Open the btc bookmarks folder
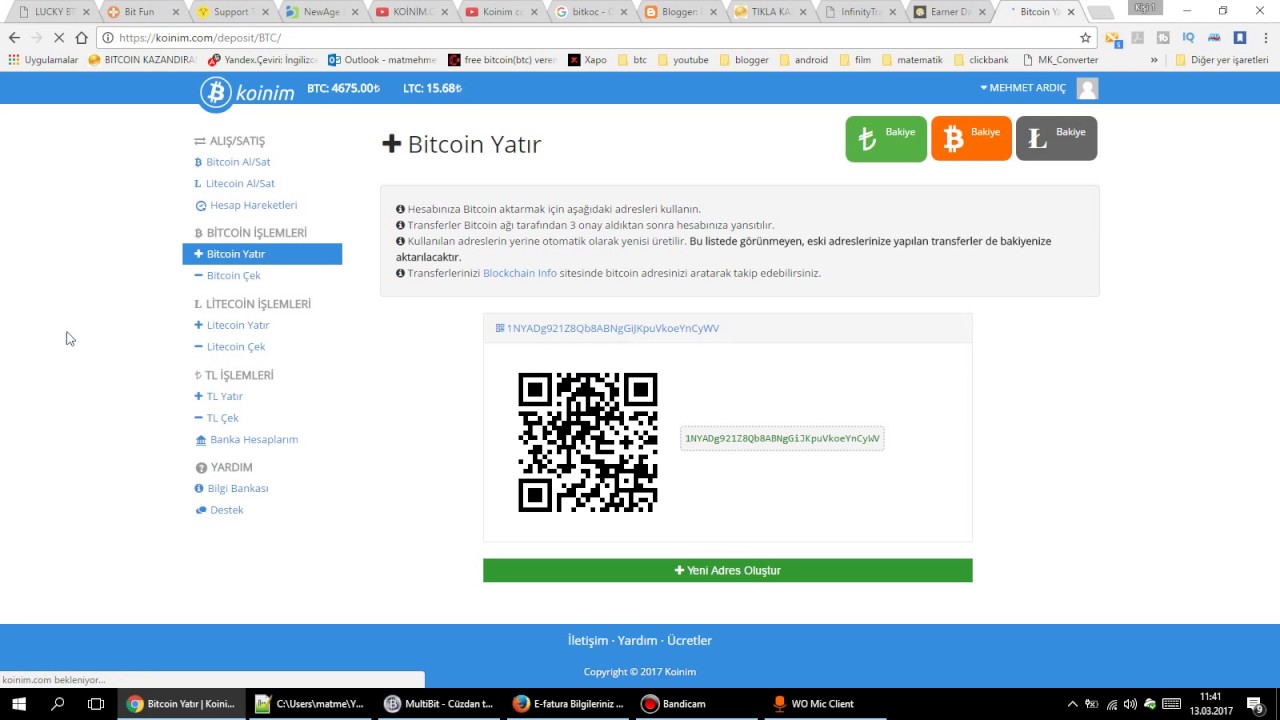This screenshot has width=1280, height=720. click(632, 60)
